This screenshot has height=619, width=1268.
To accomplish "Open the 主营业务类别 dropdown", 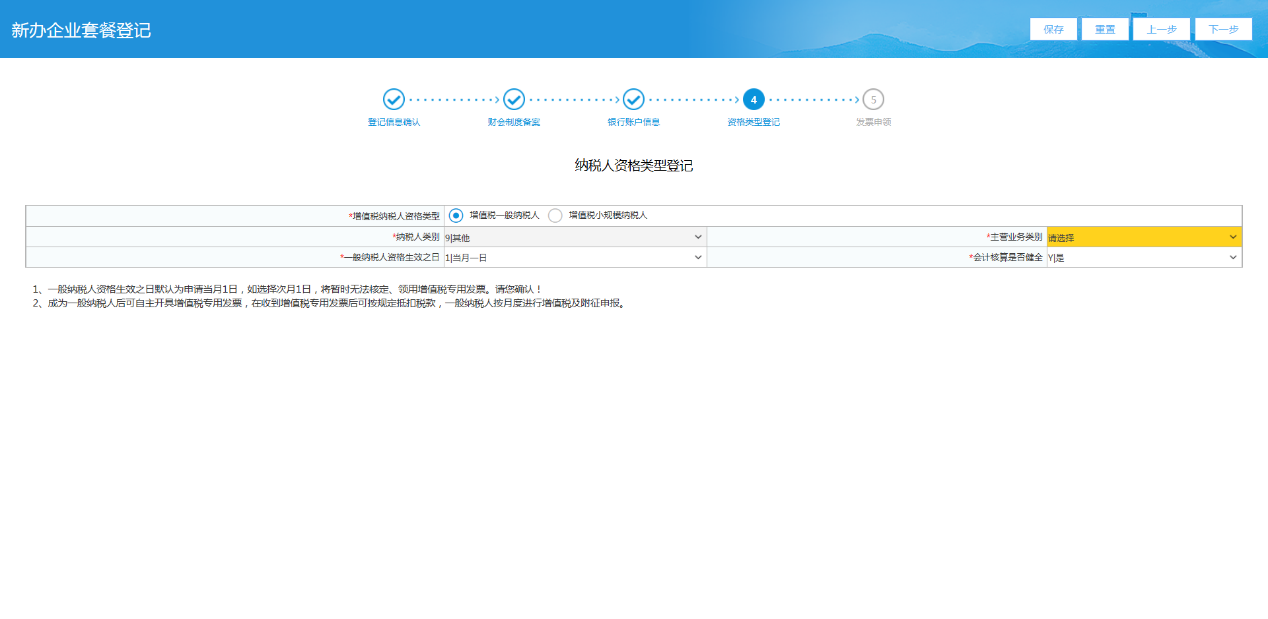I will pyautogui.click(x=1143, y=237).
